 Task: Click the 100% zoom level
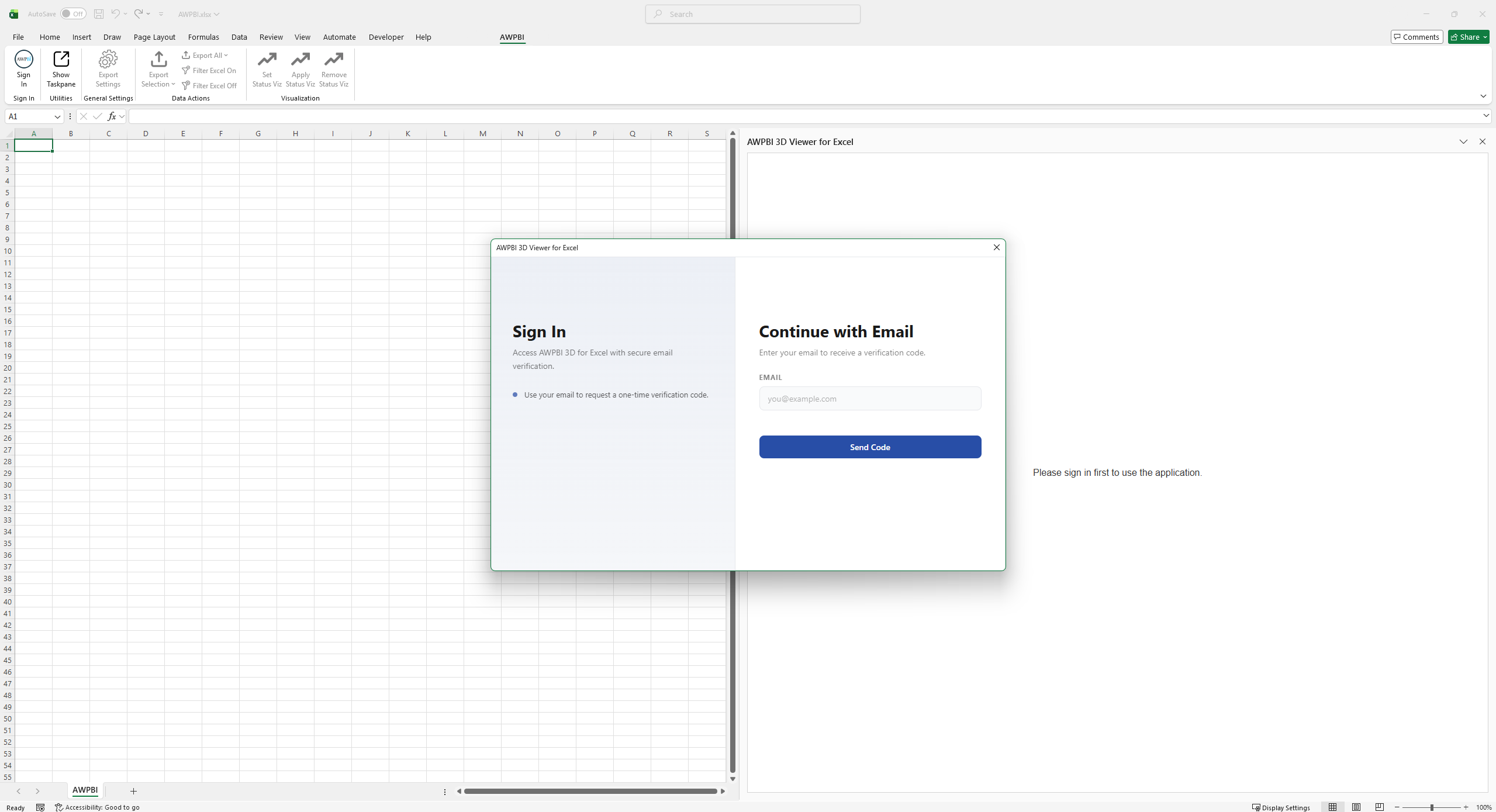(x=1484, y=807)
